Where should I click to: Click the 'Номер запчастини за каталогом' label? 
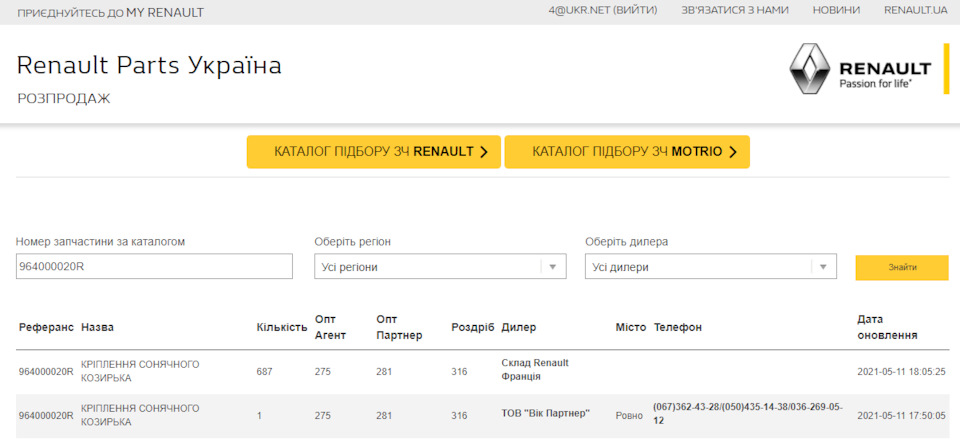pos(100,242)
